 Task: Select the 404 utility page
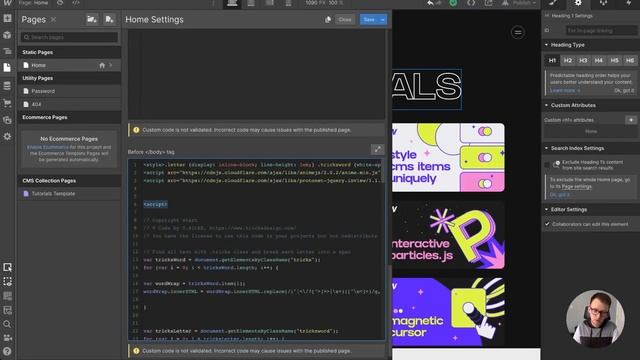(x=69, y=104)
